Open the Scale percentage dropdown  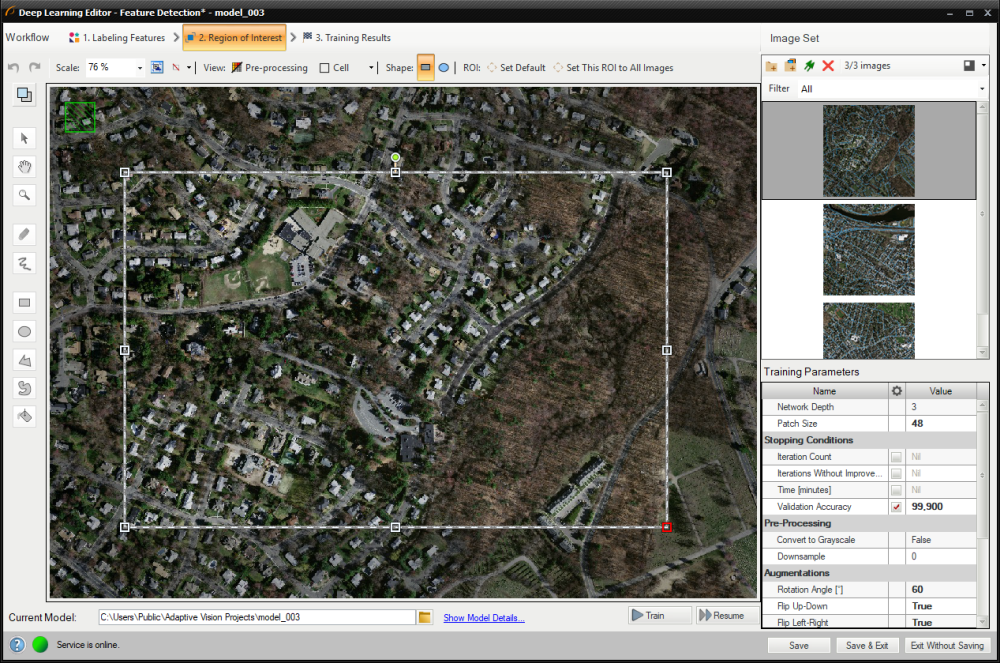click(x=138, y=68)
